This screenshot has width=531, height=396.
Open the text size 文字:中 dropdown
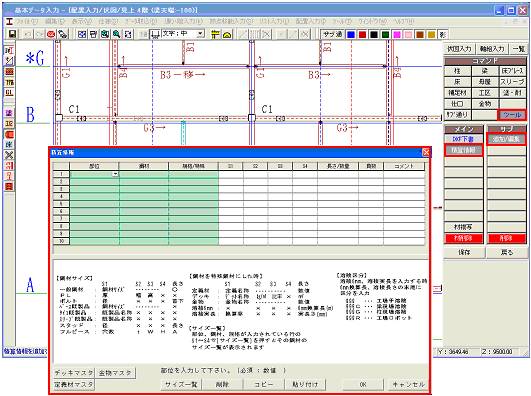click(x=200, y=34)
